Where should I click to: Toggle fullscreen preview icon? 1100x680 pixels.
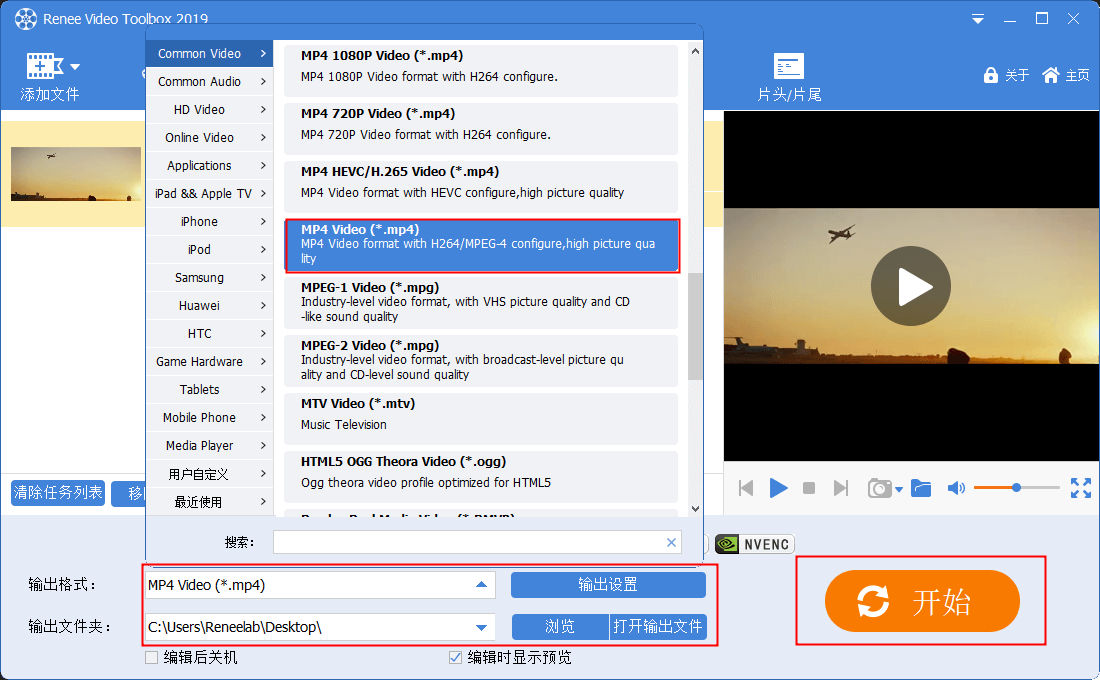click(1080, 488)
